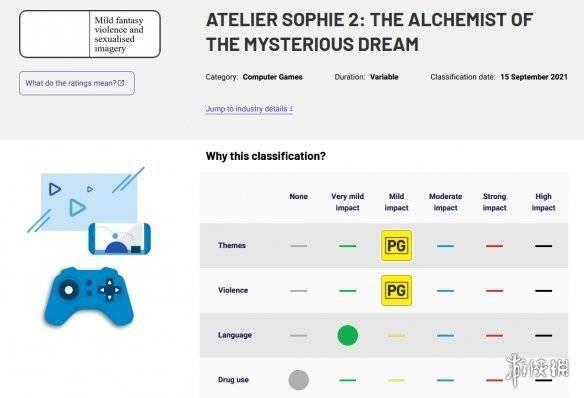The image size is (584, 398).
Task: Click grey circle in Drug use row
Action: point(299,380)
